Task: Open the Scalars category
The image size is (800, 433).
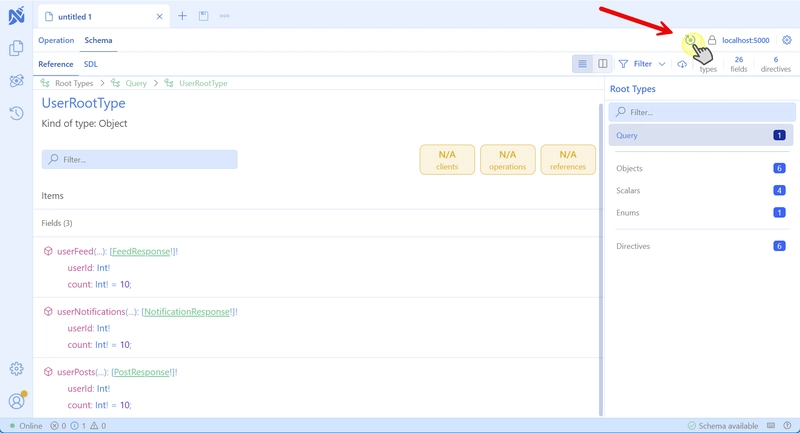Action: [x=701, y=190]
